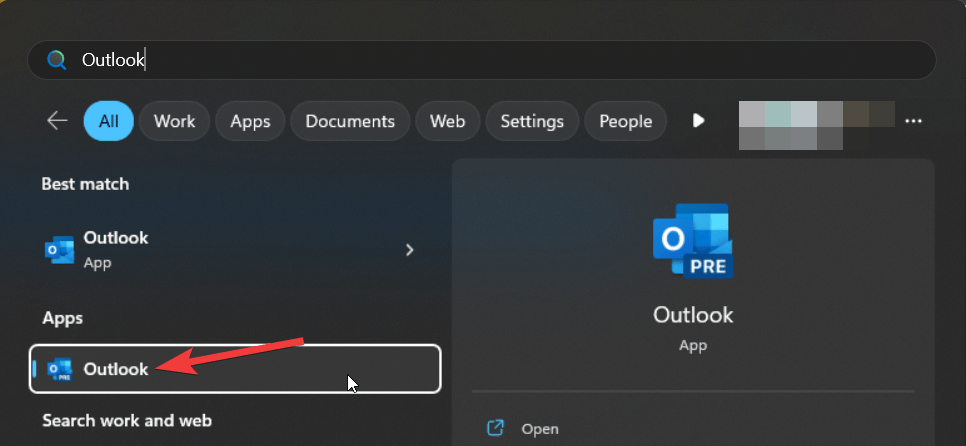Click the Apps section heading

pyautogui.click(x=62, y=318)
